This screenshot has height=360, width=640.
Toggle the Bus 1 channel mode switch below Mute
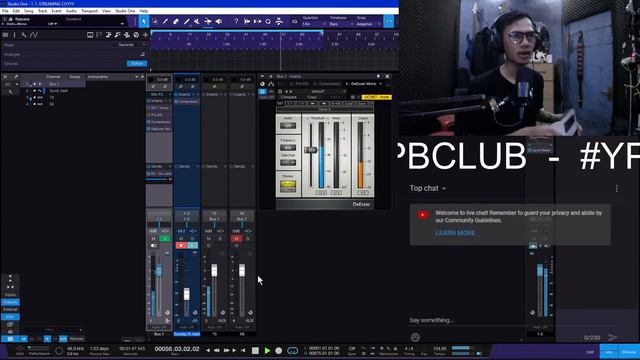(x=154, y=245)
